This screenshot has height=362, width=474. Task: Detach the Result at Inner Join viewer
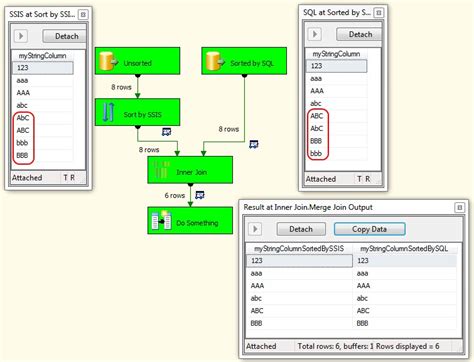301,229
